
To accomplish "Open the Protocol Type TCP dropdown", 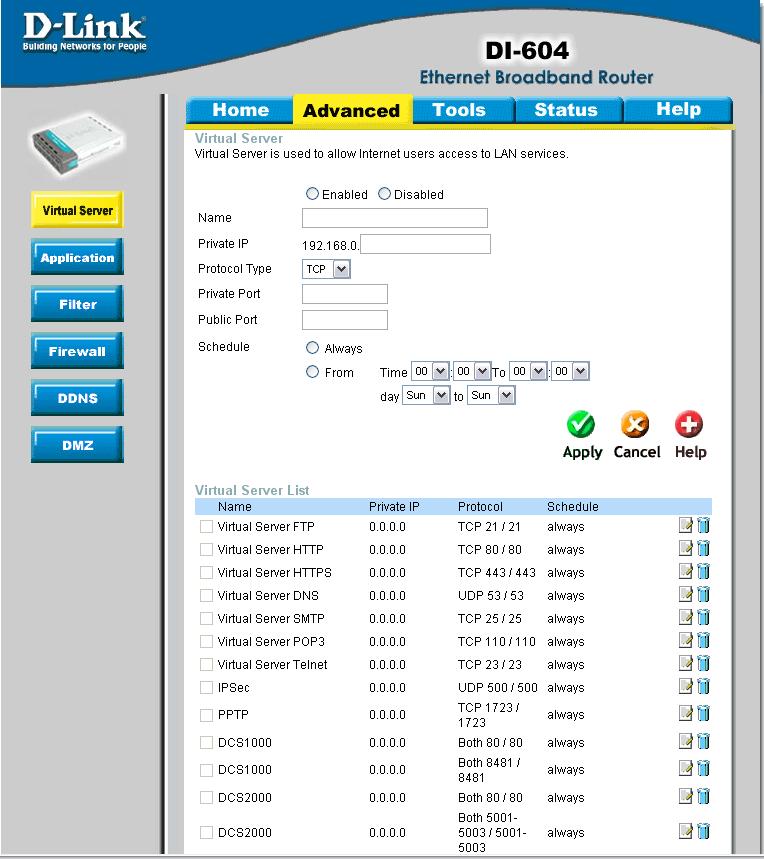I will coord(326,269).
